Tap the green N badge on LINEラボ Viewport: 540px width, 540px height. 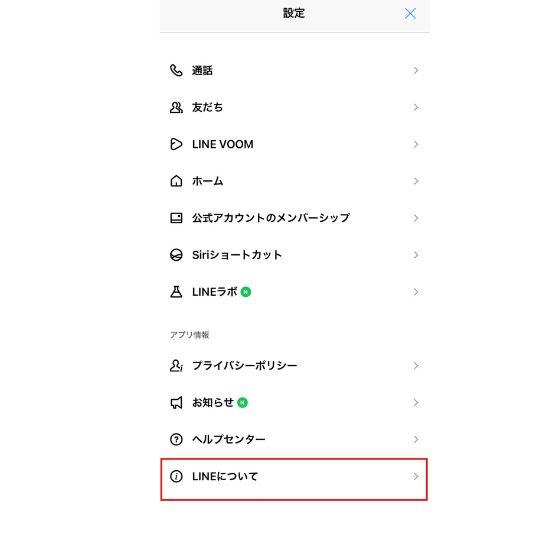[x=246, y=292]
